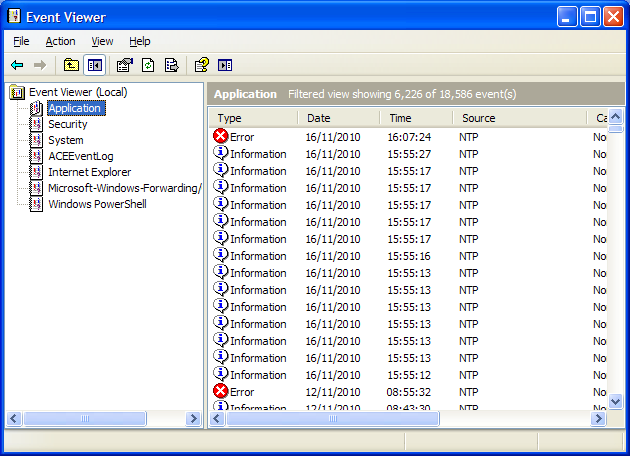Select the ACEEventLog tree item
Image resolution: width=630 pixels, height=456 pixels.
pos(81,156)
